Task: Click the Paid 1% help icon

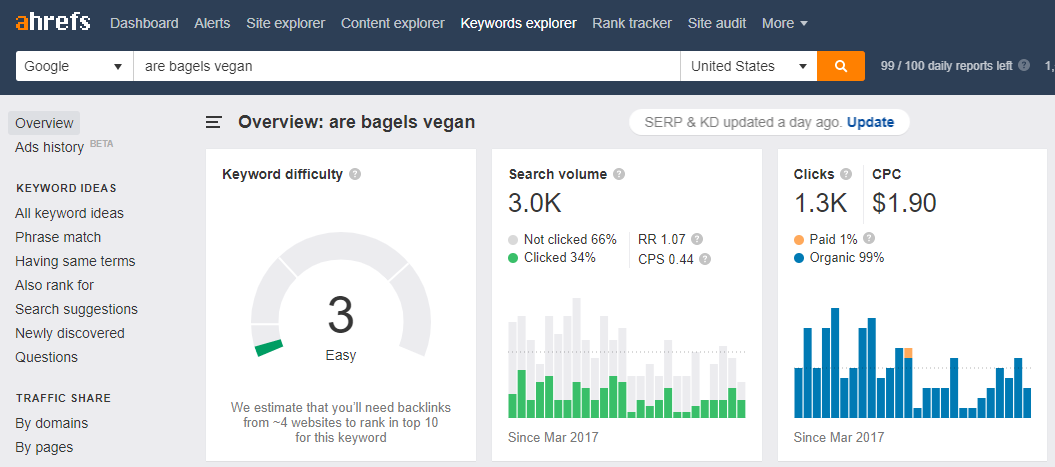Action: 869,238
